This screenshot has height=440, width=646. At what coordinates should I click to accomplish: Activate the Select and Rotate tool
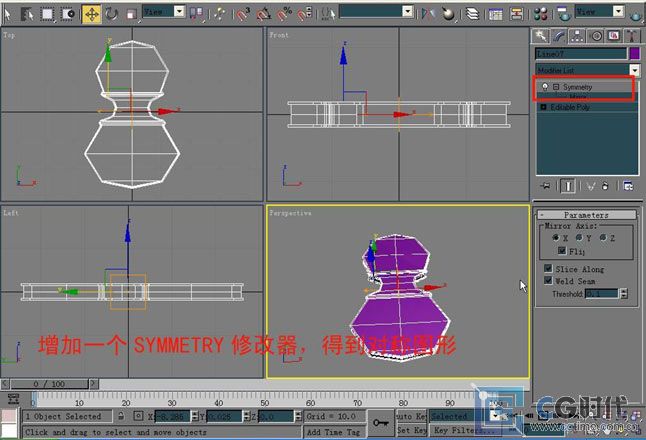point(111,14)
